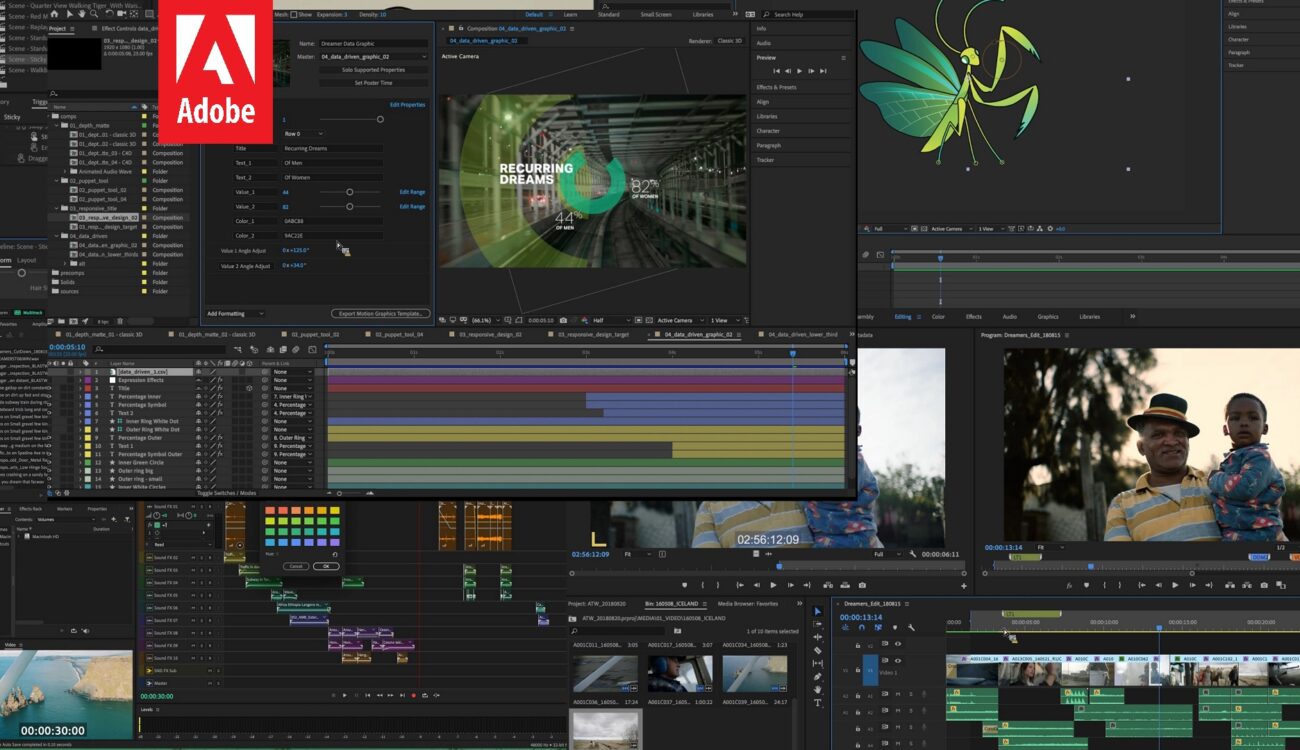This screenshot has width=1300, height=750.
Task: Open the Add Formatting dropdown
Action: [235, 314]
